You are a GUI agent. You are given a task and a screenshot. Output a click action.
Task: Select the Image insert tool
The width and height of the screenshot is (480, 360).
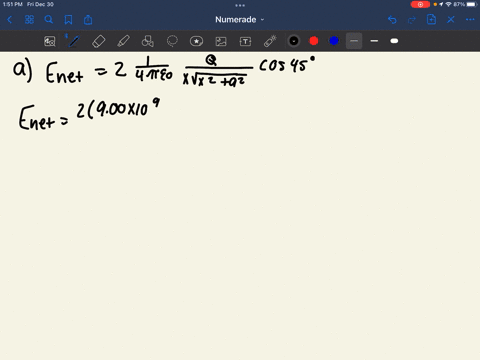pyautogui.click(x=221, y=41)
